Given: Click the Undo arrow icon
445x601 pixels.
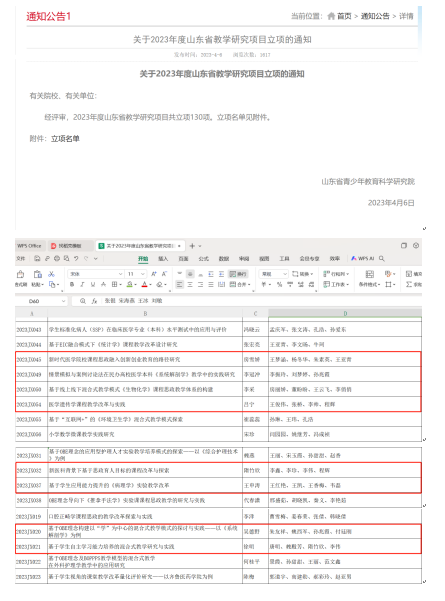Looking at the screenshot, I should tap(76, 258).
